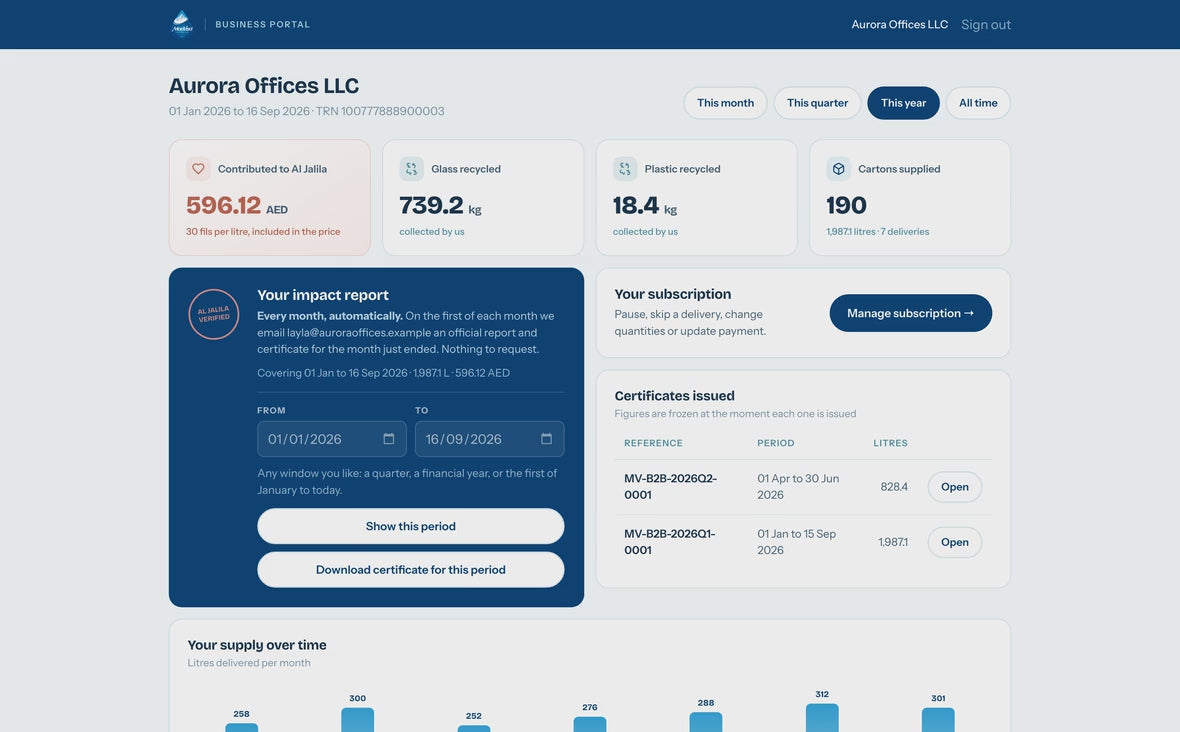Click Business Portal header text
The height and width of the screenshot is (732, 1180).
point(263,25)
